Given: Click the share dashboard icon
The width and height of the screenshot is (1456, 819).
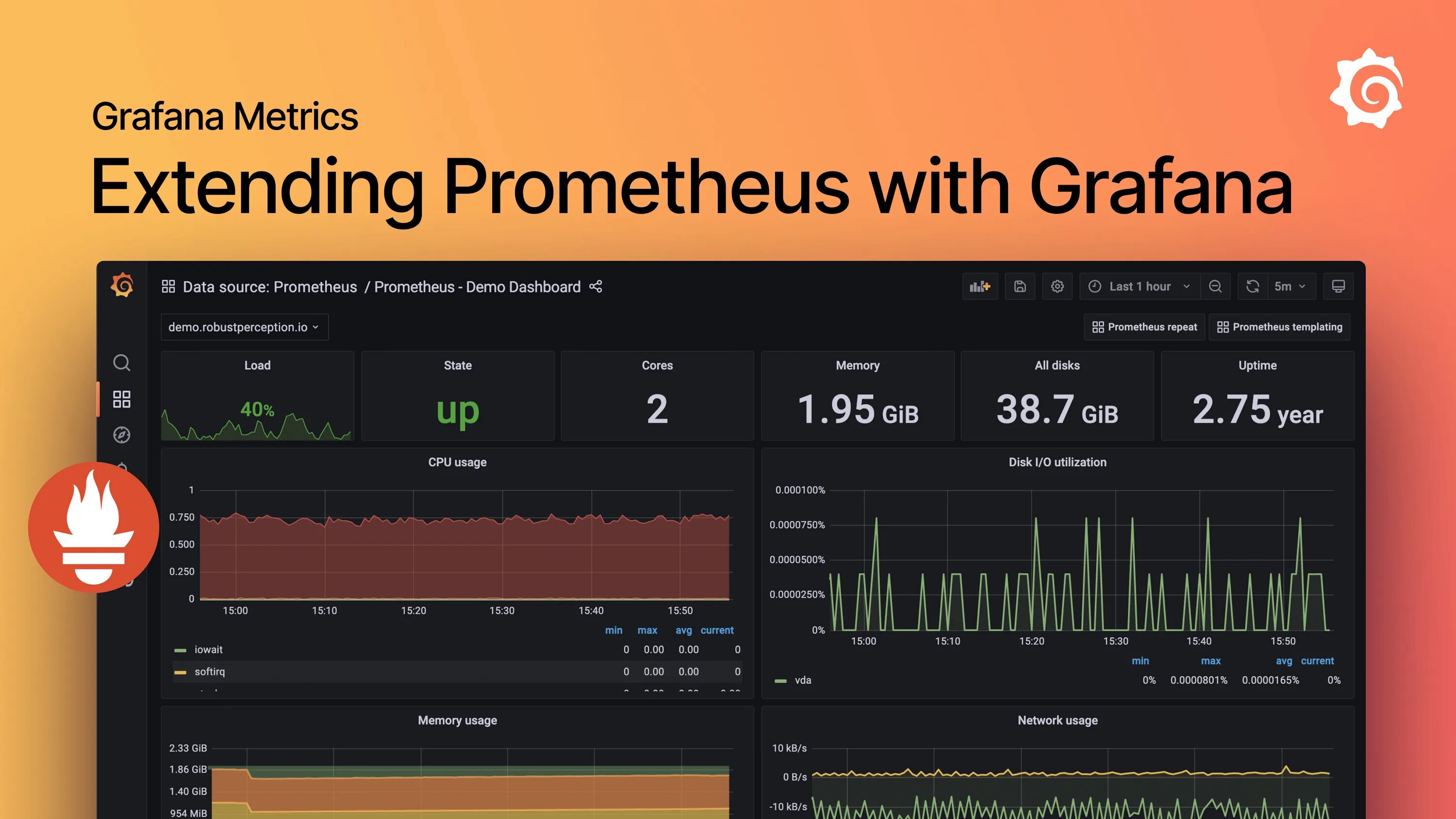Looking at the screenshot, I should [x=597, y=288].
